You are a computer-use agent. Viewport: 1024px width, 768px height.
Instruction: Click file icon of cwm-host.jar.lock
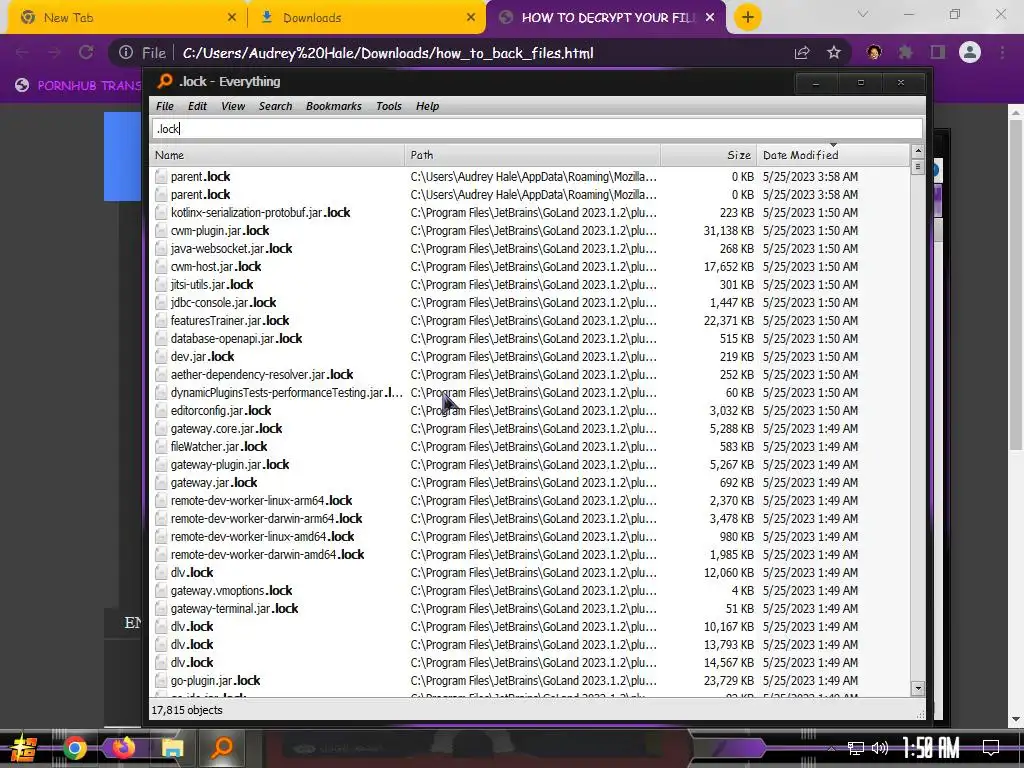[161, 266]
